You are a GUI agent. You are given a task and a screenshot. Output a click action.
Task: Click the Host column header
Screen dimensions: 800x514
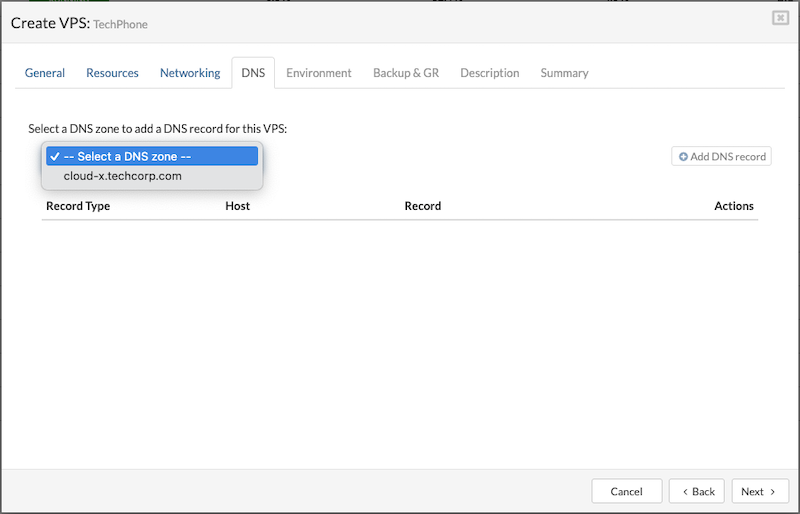click(x=237, y=206)
